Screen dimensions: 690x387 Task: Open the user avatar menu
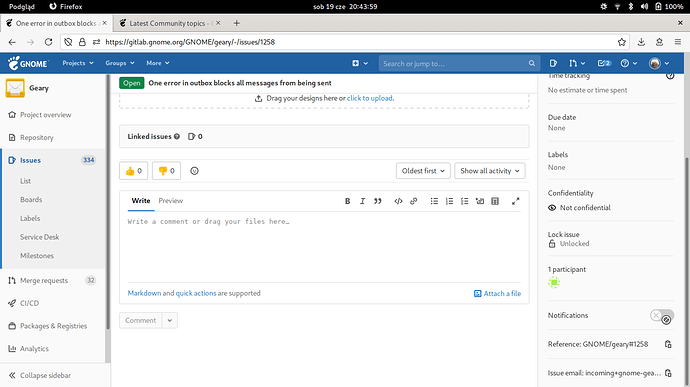[659, 63]
